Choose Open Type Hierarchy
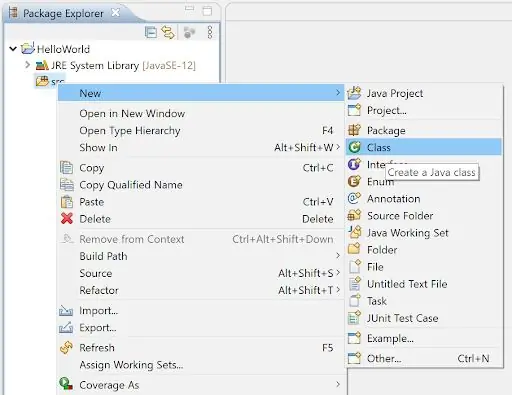Screen dimensions: 512x395 pyautogui.click(x=201, y=130)
